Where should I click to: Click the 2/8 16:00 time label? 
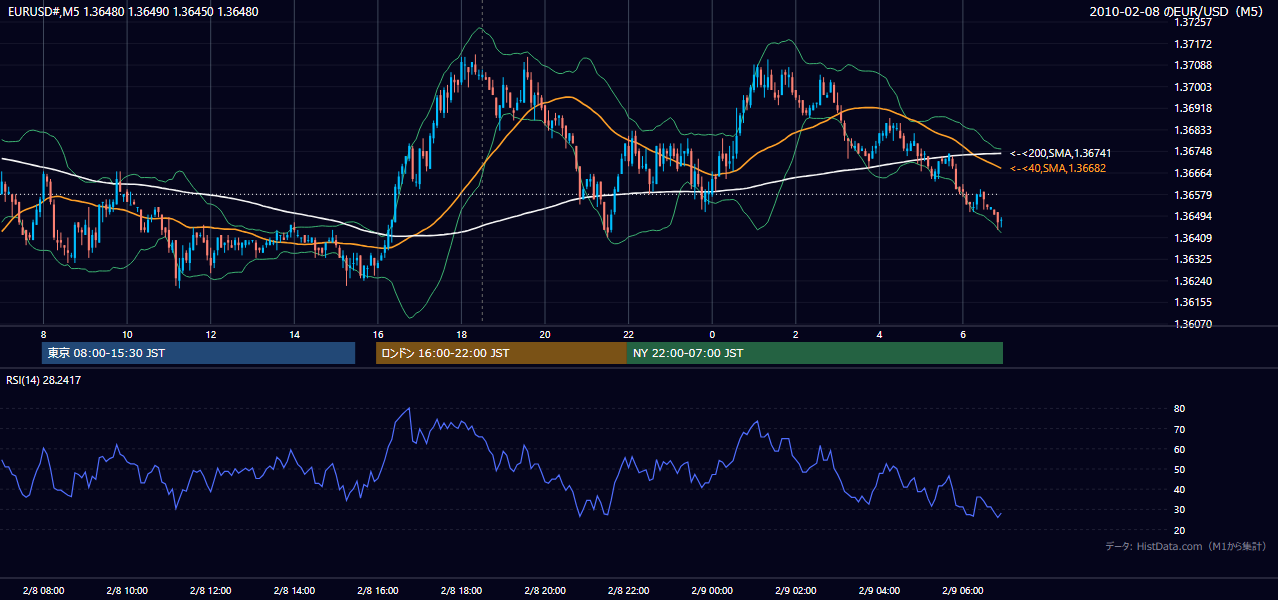pyautogui.click(x=377, y=591)
